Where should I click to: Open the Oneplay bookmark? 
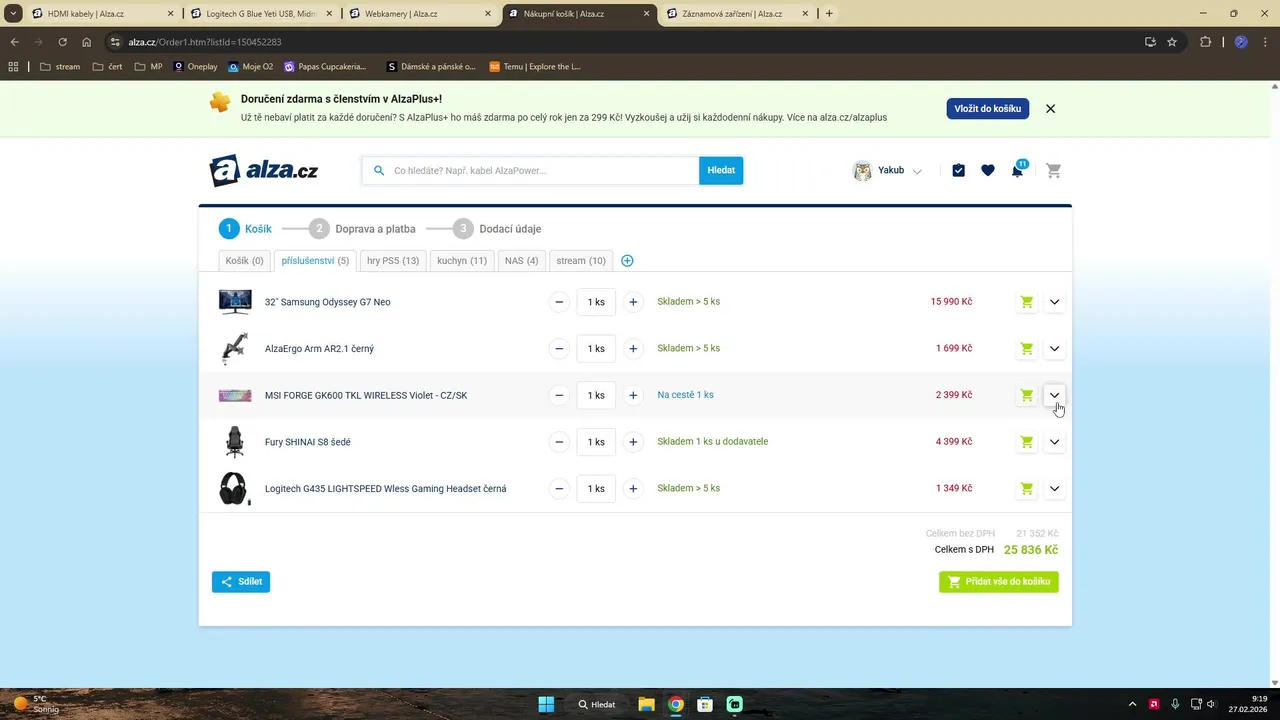(195, 67)
